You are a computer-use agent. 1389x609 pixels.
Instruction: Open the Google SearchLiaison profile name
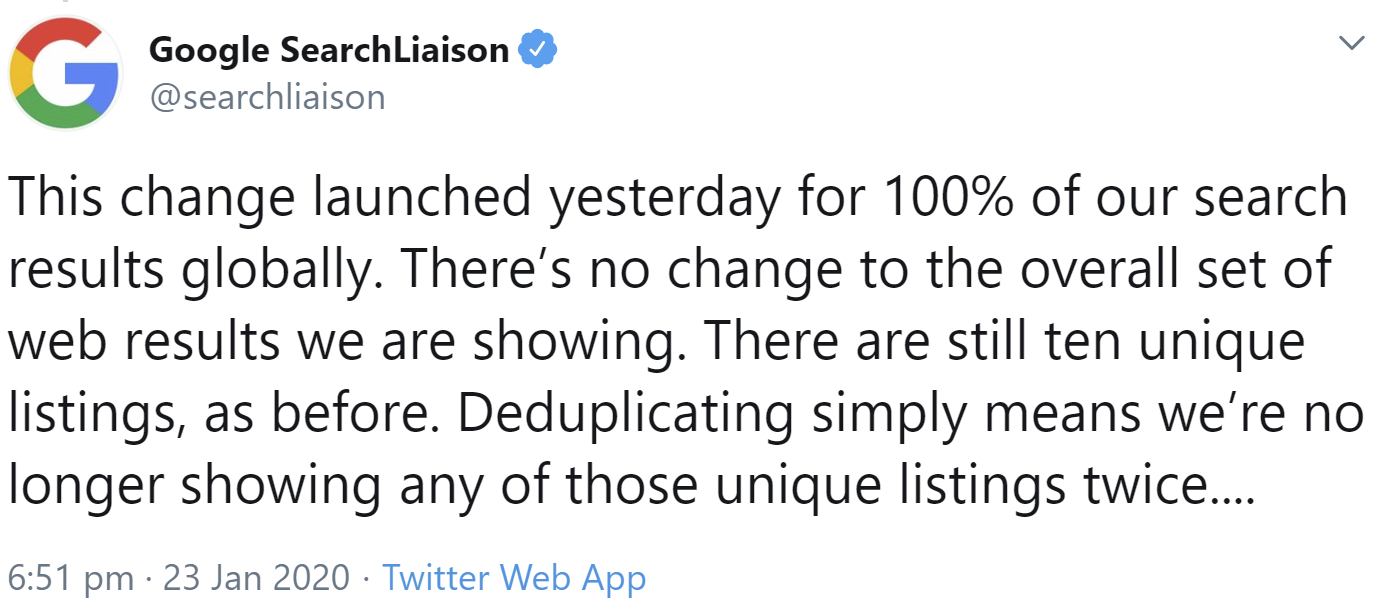coord(329,49)
